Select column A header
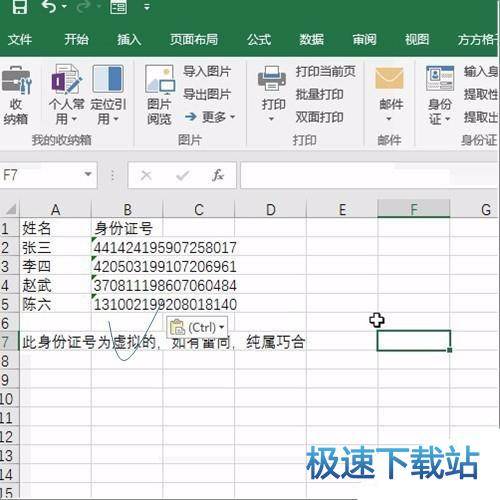This screenshot has height=500, width=500. [55, 210]
